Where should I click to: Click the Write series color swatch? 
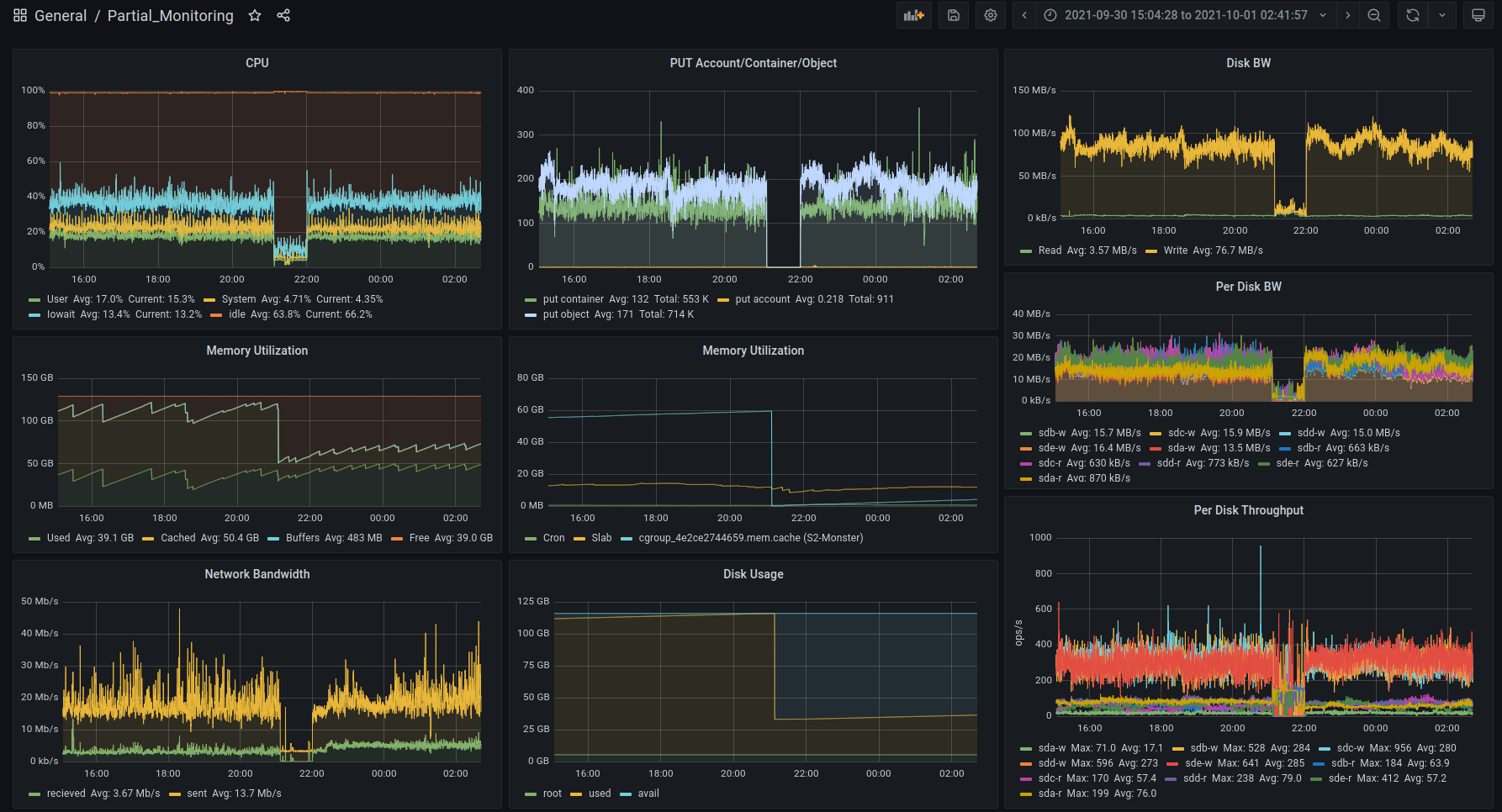point(1151,250)
